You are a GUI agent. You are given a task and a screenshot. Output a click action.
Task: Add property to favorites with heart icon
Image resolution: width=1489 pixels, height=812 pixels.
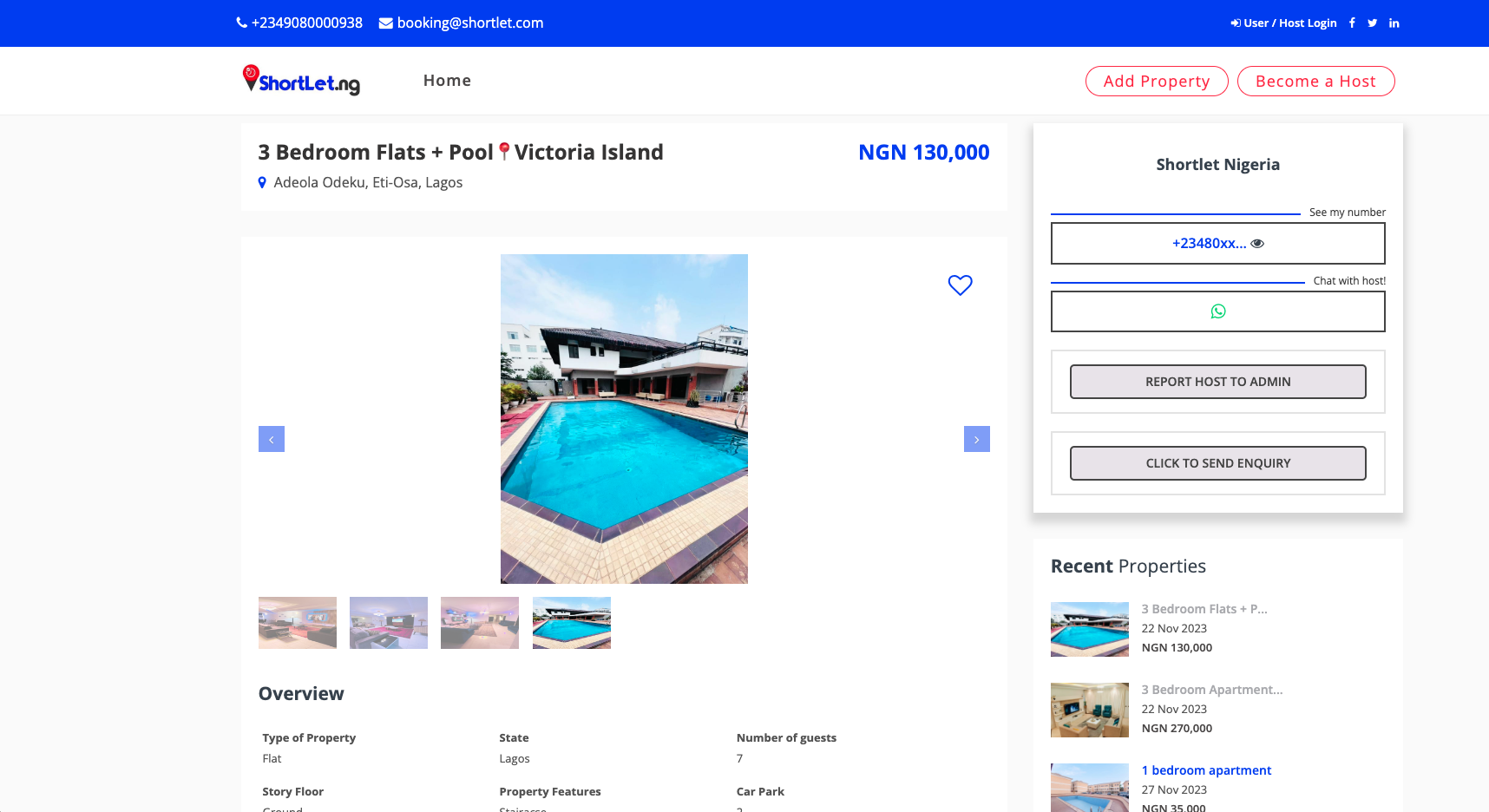(960, 285)
